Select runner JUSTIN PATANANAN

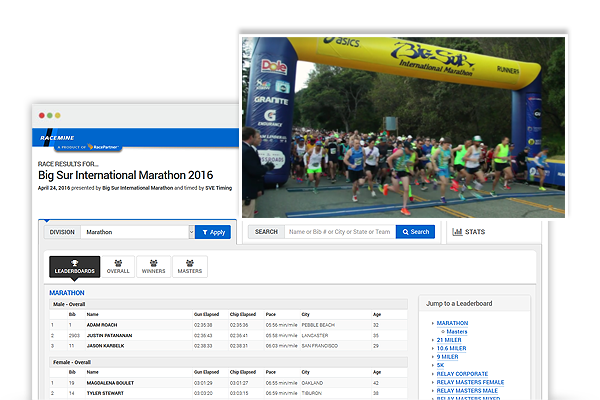[x=109, y=335]
